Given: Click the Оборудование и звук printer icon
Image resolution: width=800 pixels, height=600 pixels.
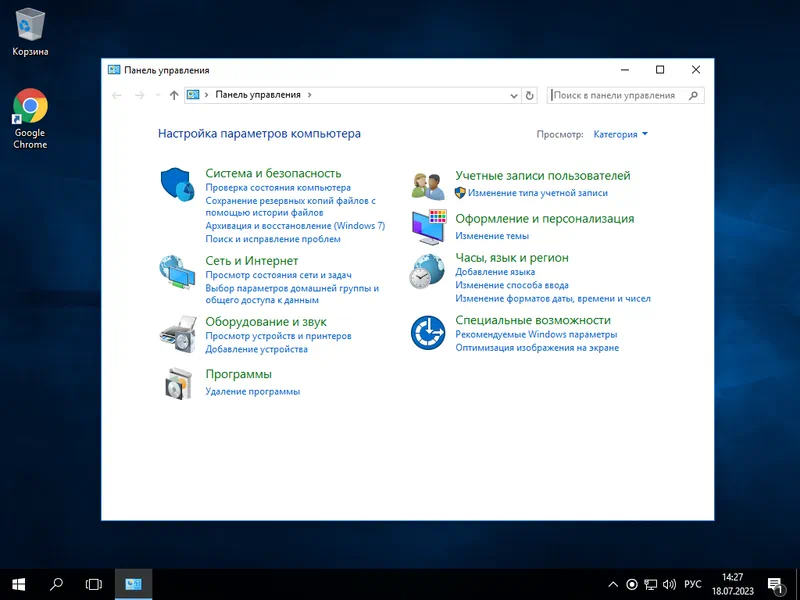Looking at the screenshot, I should coord(178,334).
